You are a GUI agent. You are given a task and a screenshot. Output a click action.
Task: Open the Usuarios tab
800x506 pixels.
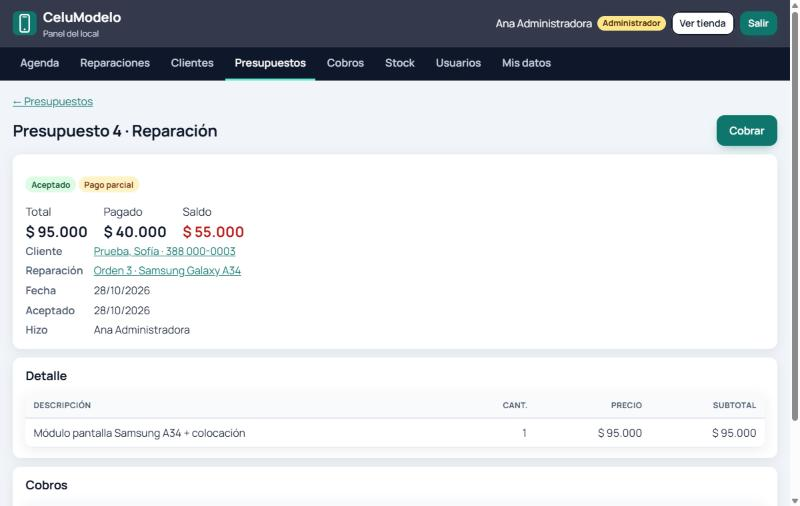[x=458, y=63]
